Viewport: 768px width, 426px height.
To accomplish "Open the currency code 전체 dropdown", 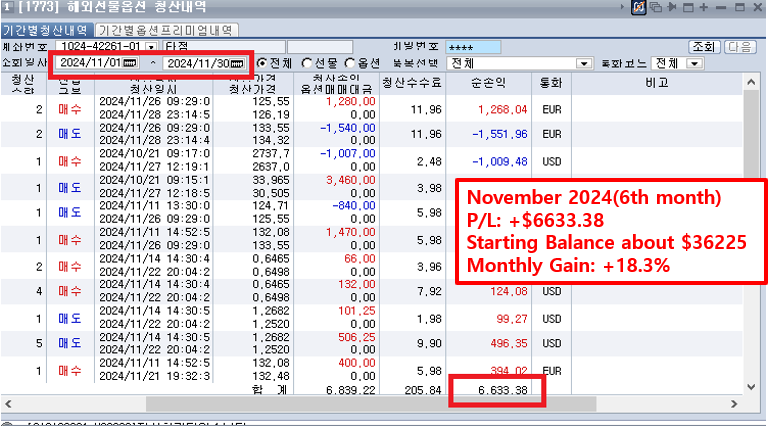I will (694, 63).
